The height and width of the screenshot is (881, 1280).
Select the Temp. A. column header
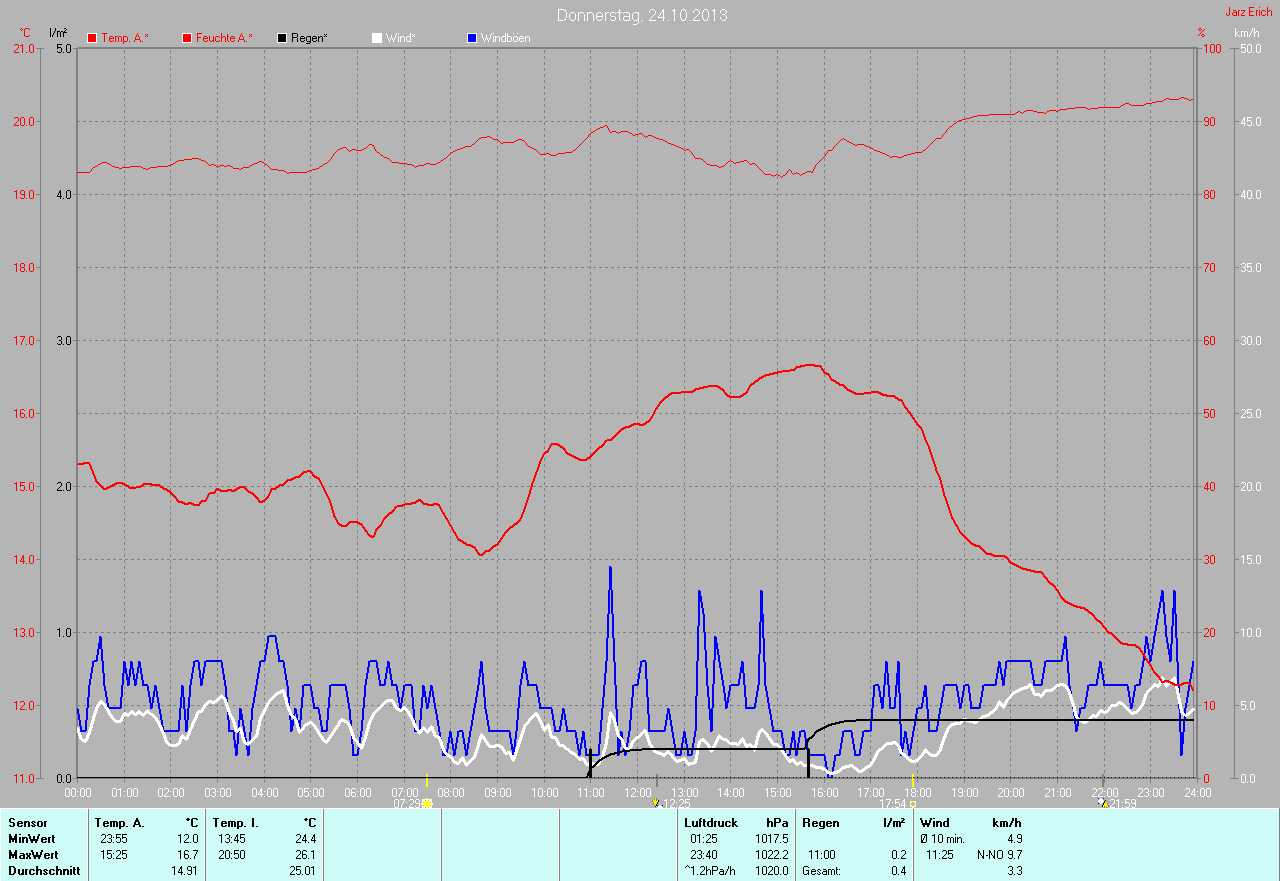(x=119, y=823)
